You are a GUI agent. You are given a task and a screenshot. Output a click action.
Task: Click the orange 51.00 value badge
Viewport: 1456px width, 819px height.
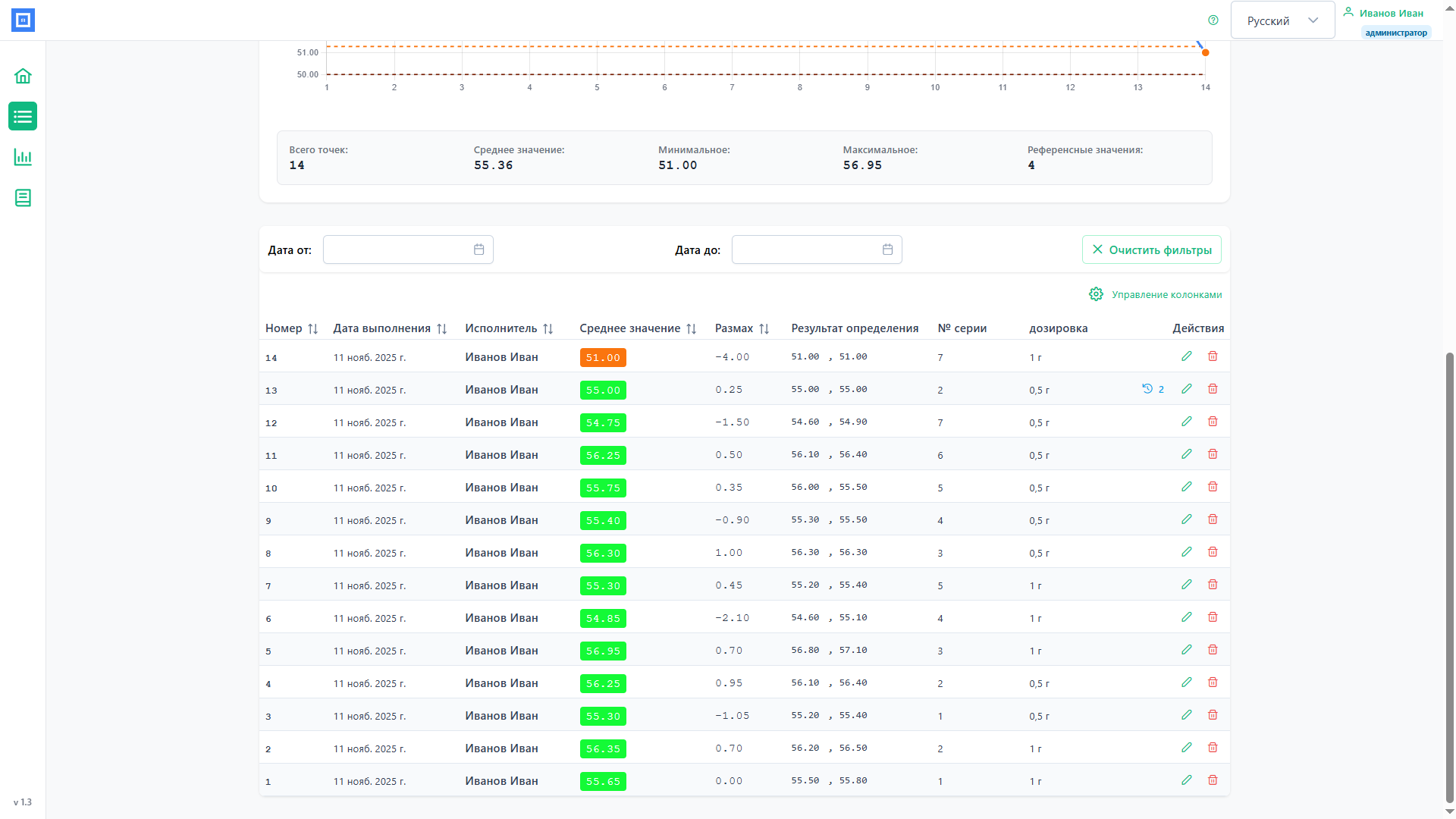pyautogui.click(x=603, y=357)
